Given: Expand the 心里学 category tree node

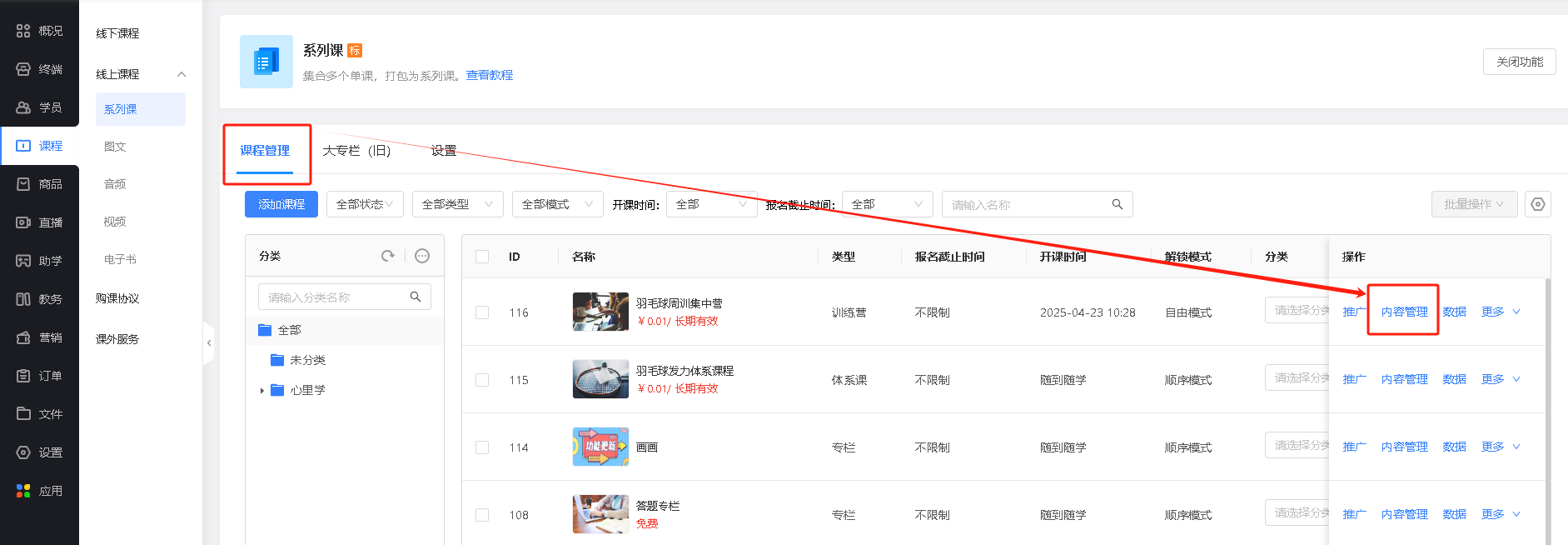Looking at the screenshot, I should tap(261, 390).
